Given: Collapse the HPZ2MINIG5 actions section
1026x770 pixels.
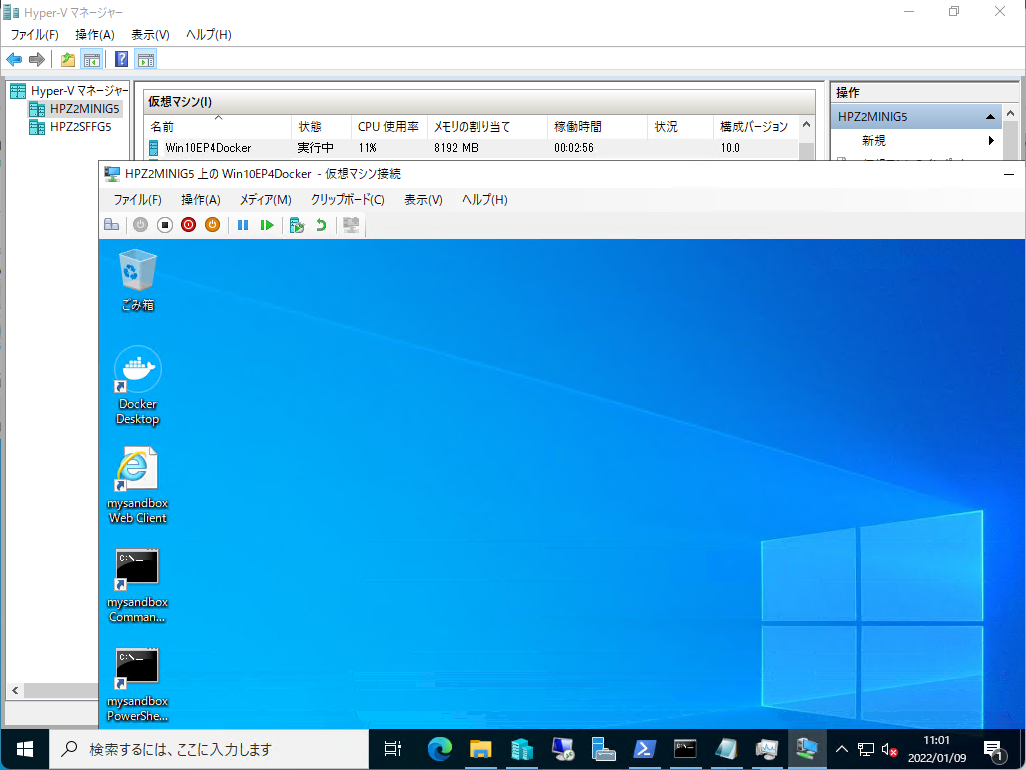Looking at the screenshot, I should [x=990, y=117].
